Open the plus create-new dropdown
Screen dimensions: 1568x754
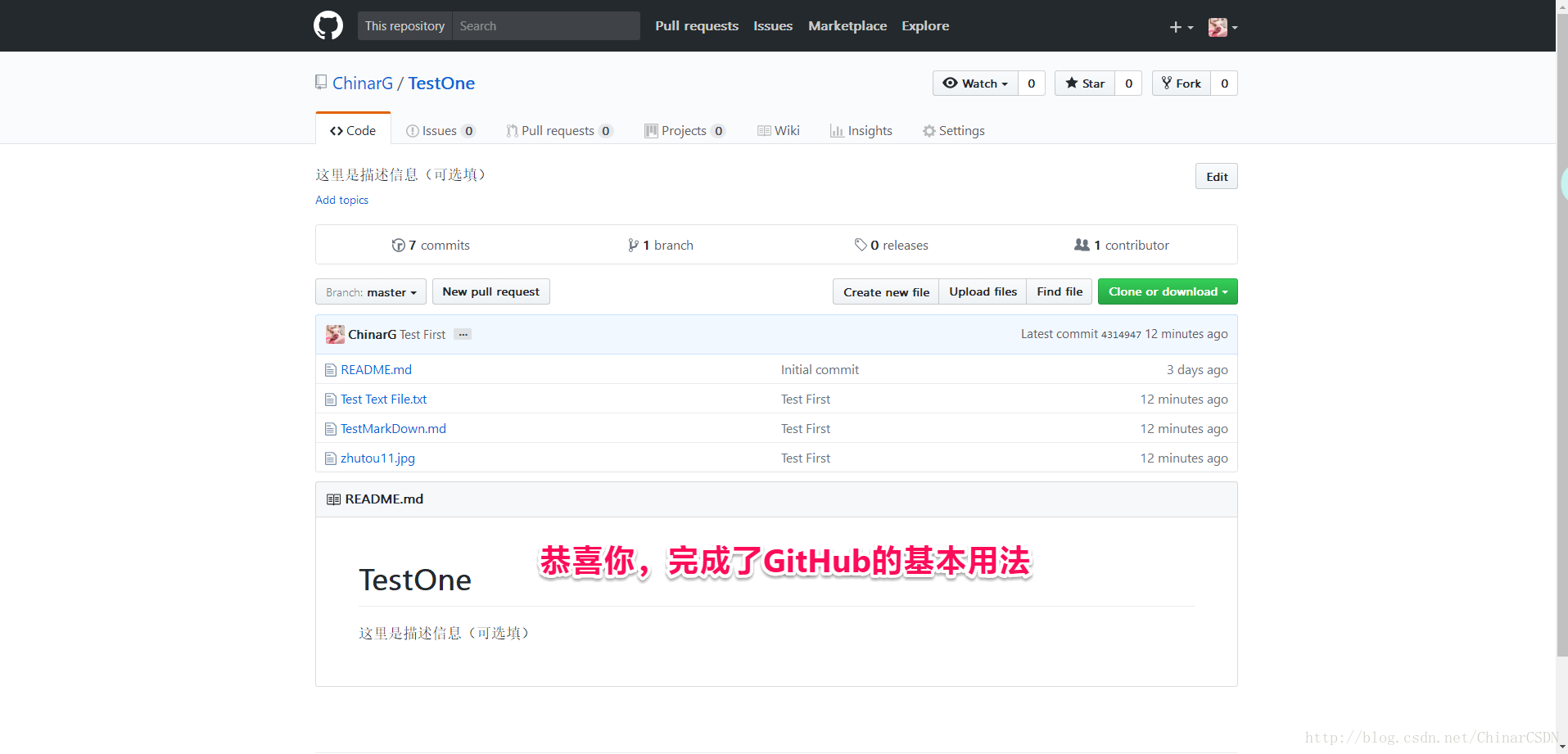pos(1181,27)
